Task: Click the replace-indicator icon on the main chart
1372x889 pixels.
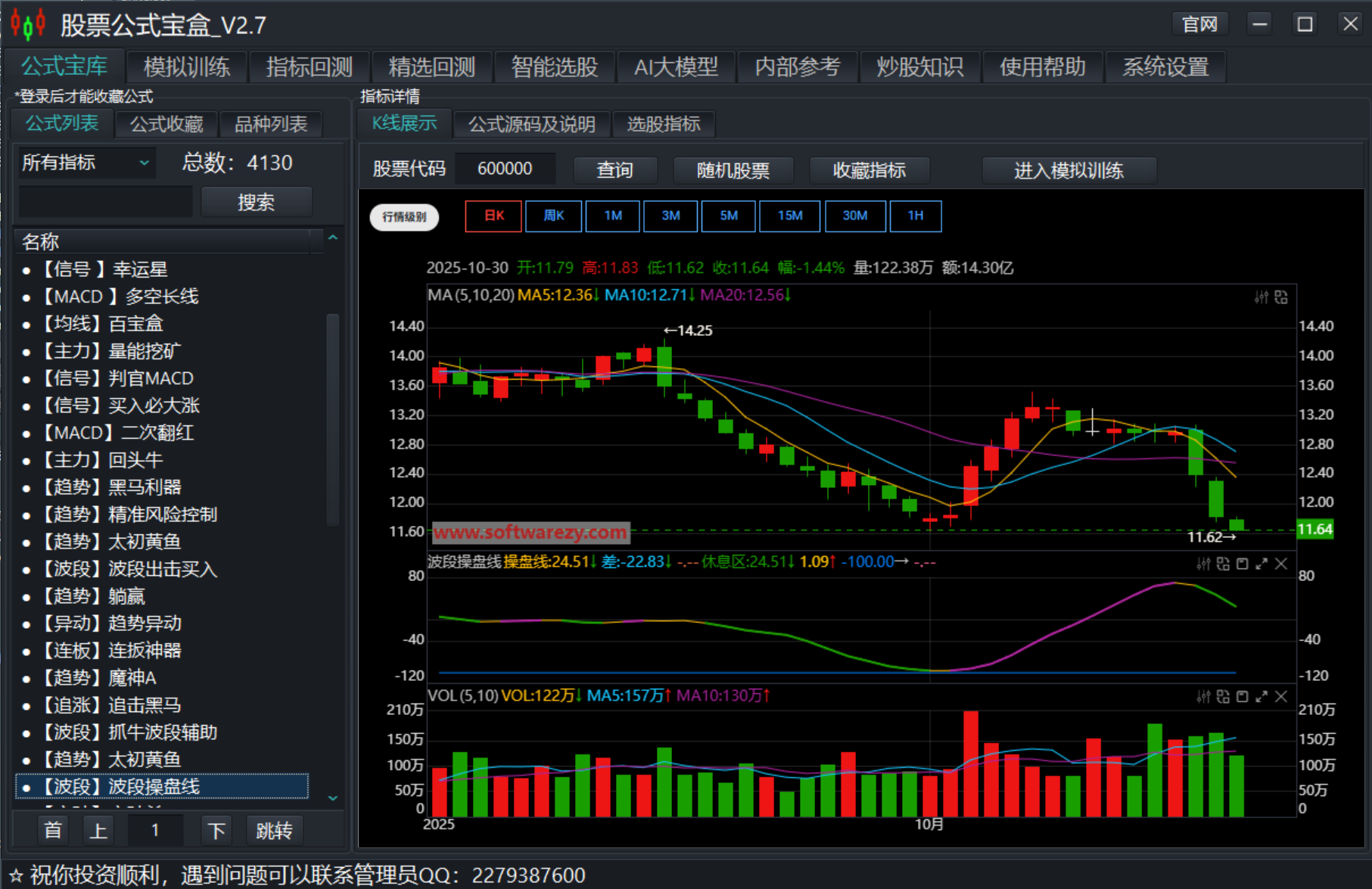Action: tap(1280, 297)
